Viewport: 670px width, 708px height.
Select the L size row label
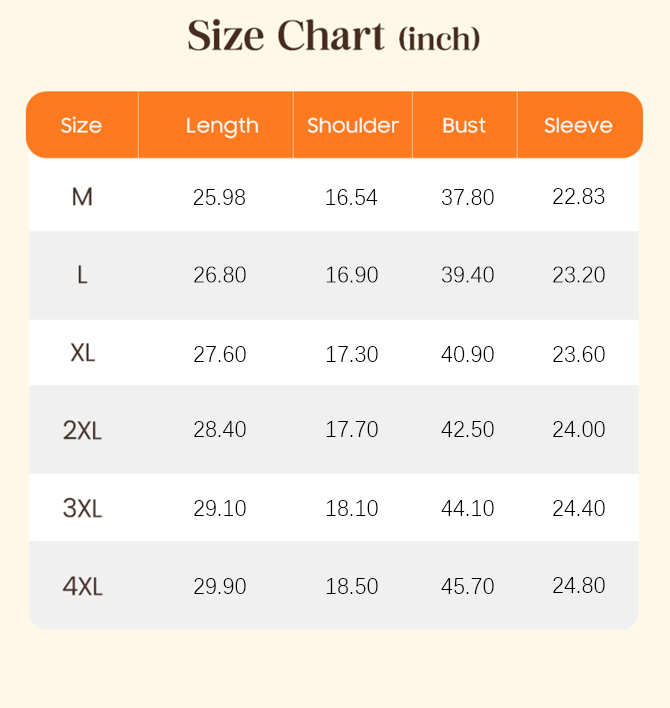[82, 275]
